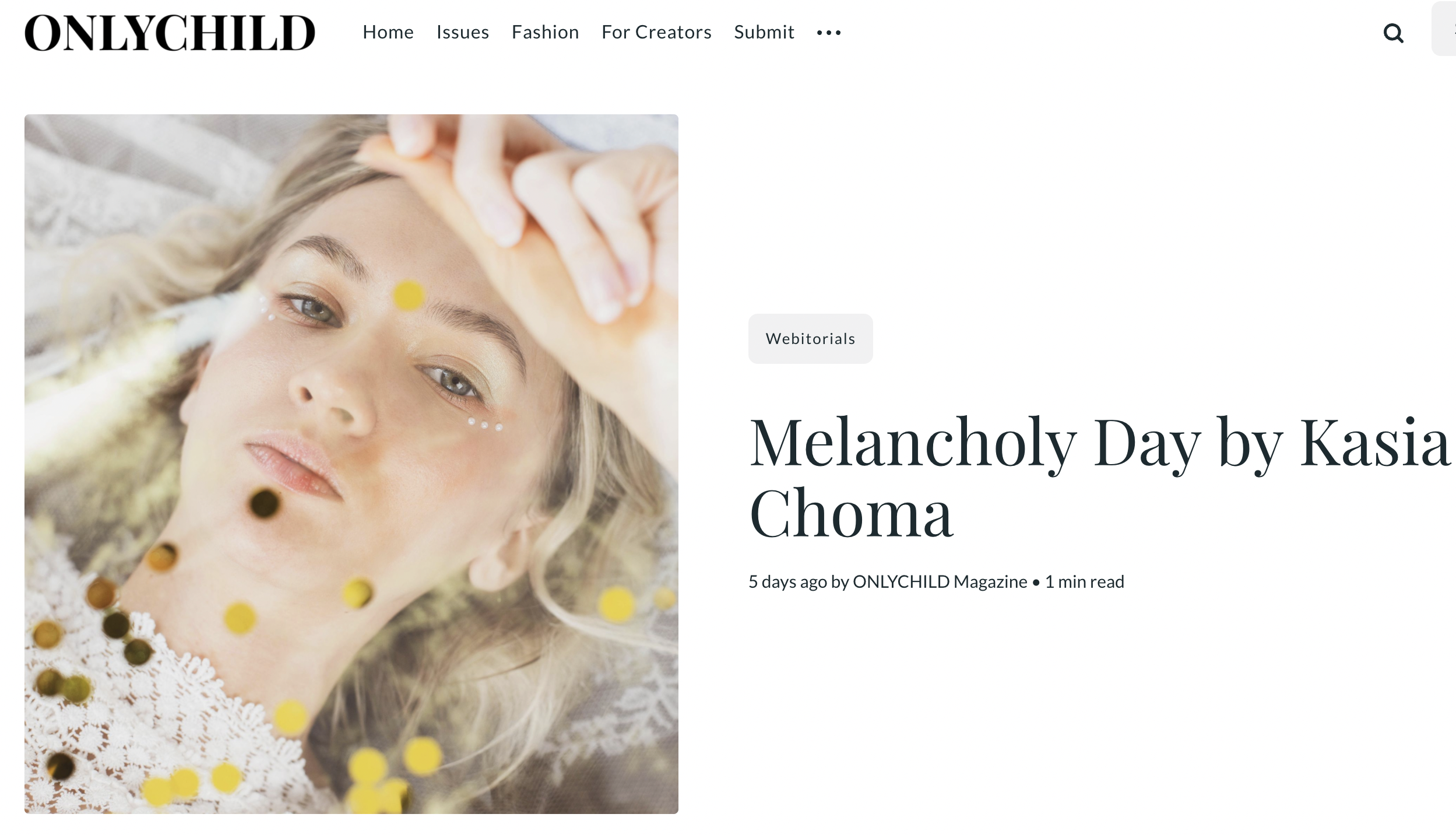The image size is (1456, 835).
Task: Click the word Choma in the headline
Action: (x=851, y=513)
